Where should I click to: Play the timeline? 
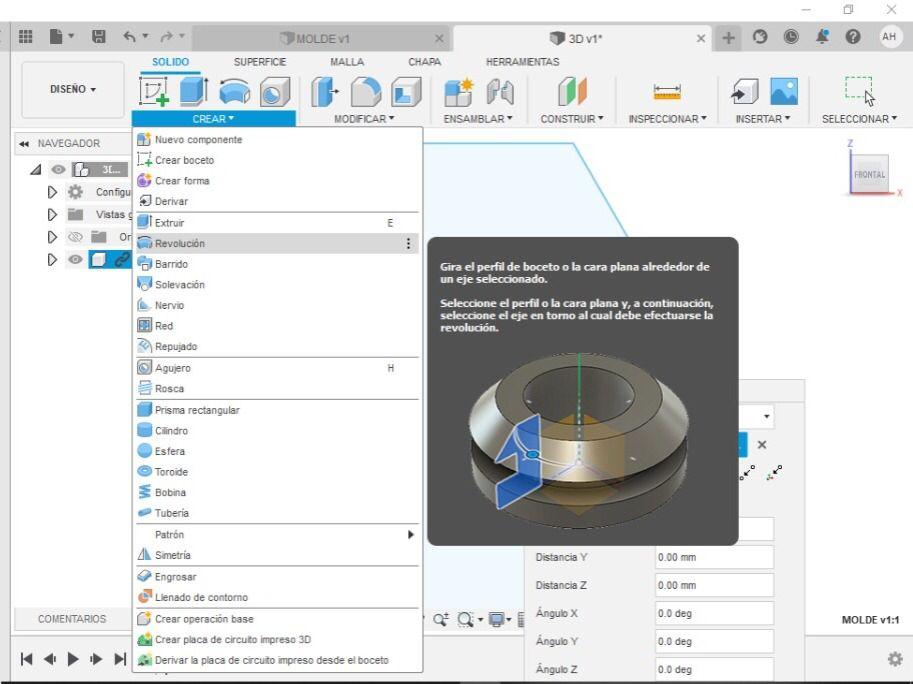point(73,659)
